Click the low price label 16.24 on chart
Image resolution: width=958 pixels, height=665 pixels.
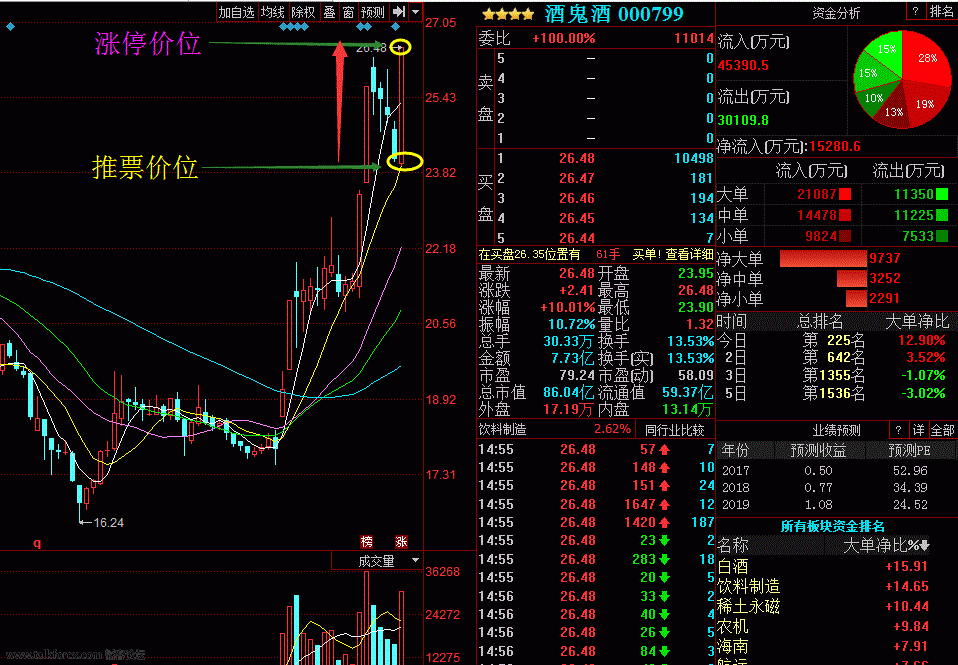109,523
